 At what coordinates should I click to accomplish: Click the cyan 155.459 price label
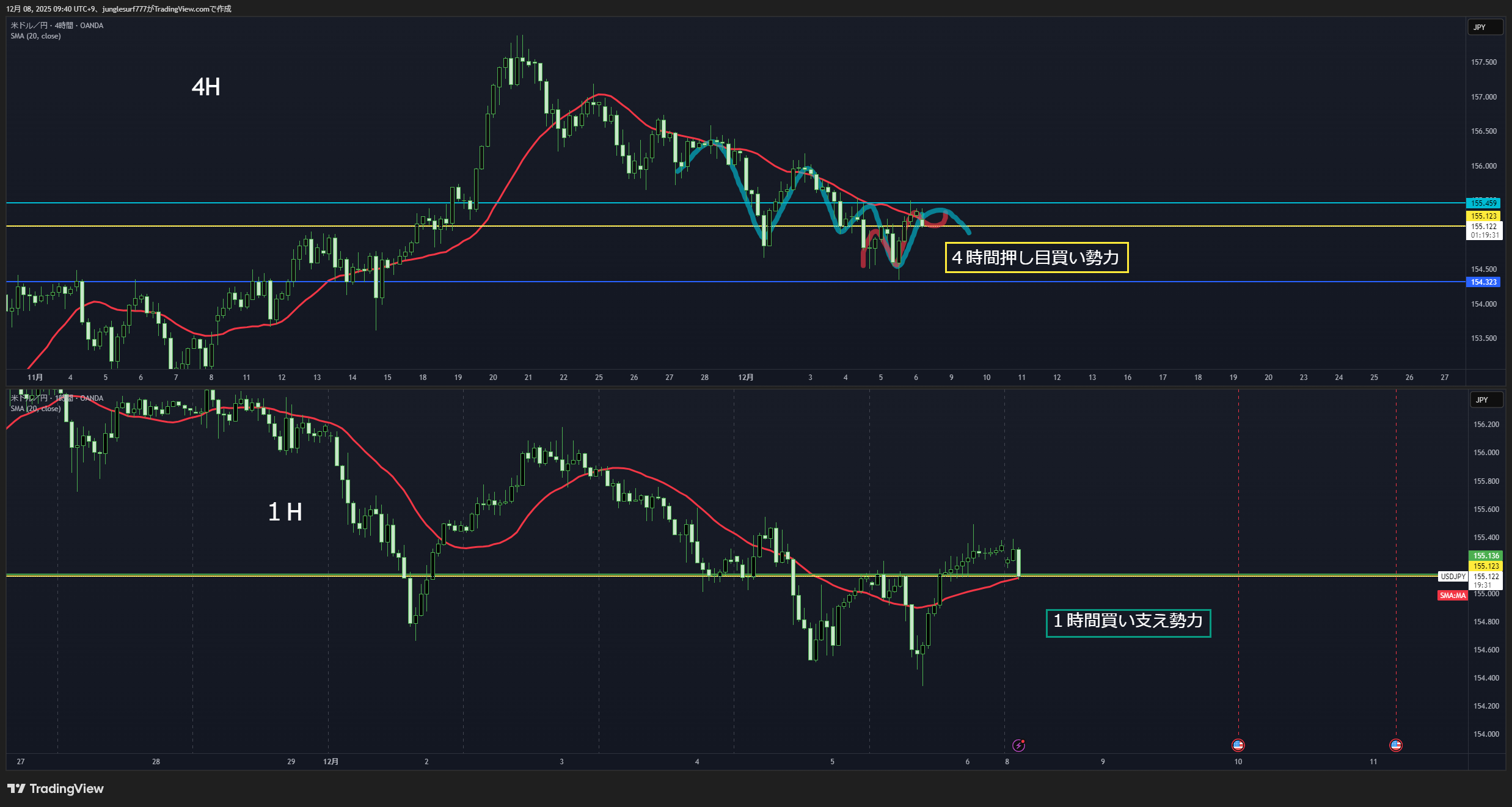(x=1483, y=203)
